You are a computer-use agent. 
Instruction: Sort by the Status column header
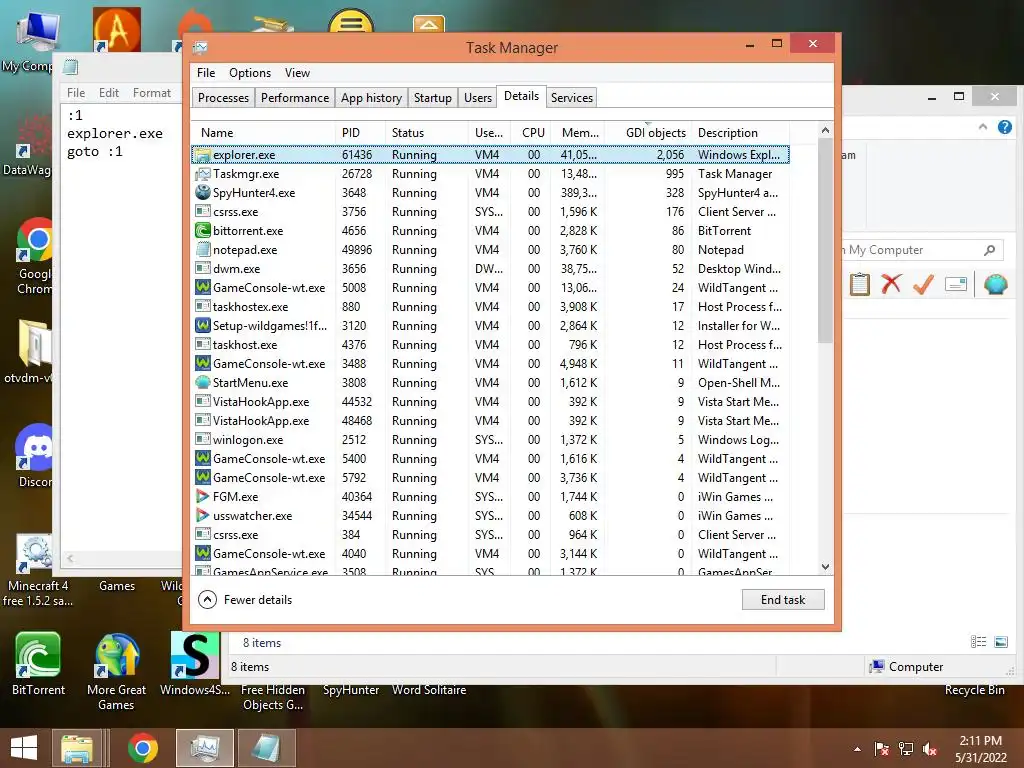coord(426,133)
